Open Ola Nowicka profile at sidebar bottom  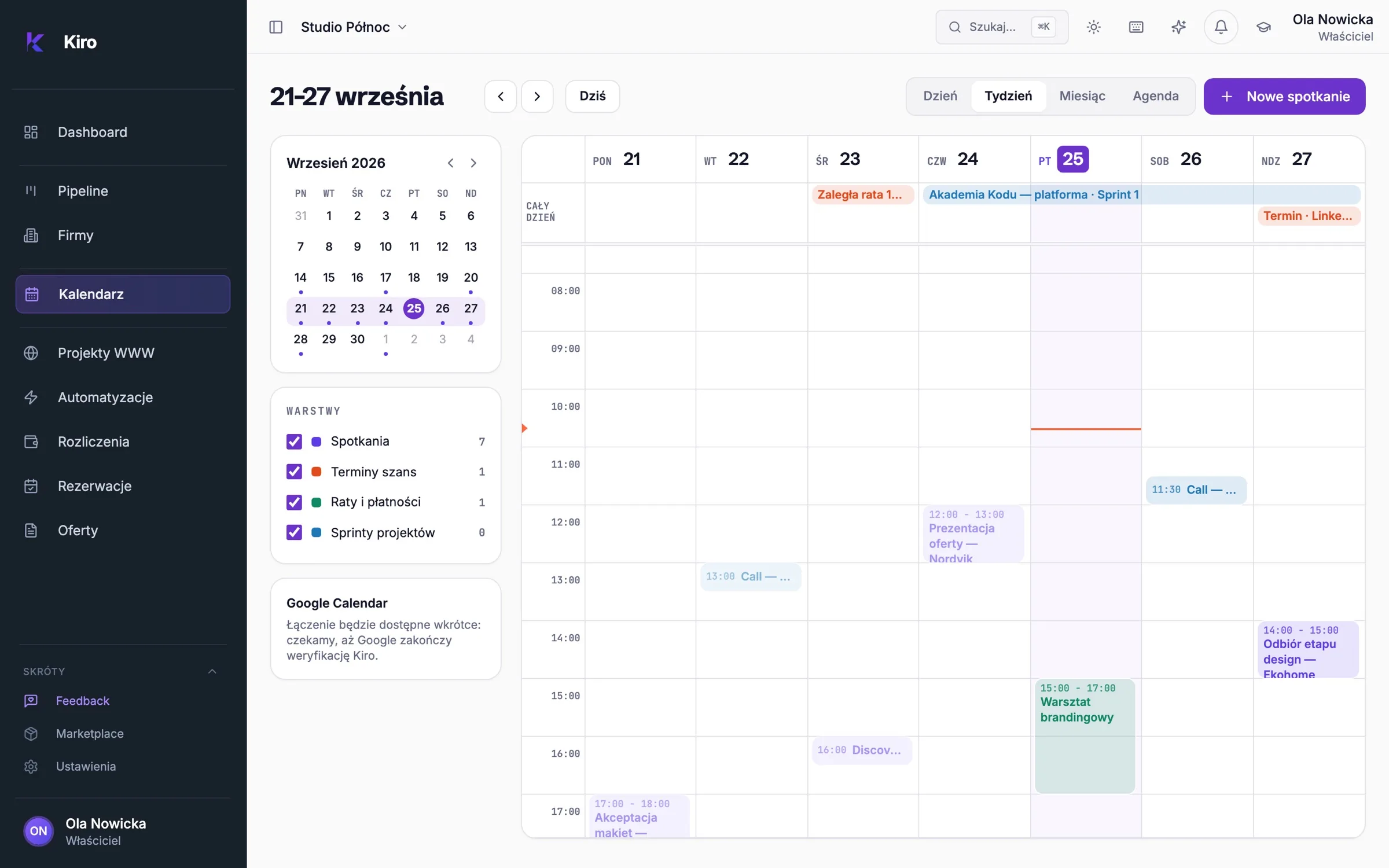pyautogui.click(x=123, y=832)
